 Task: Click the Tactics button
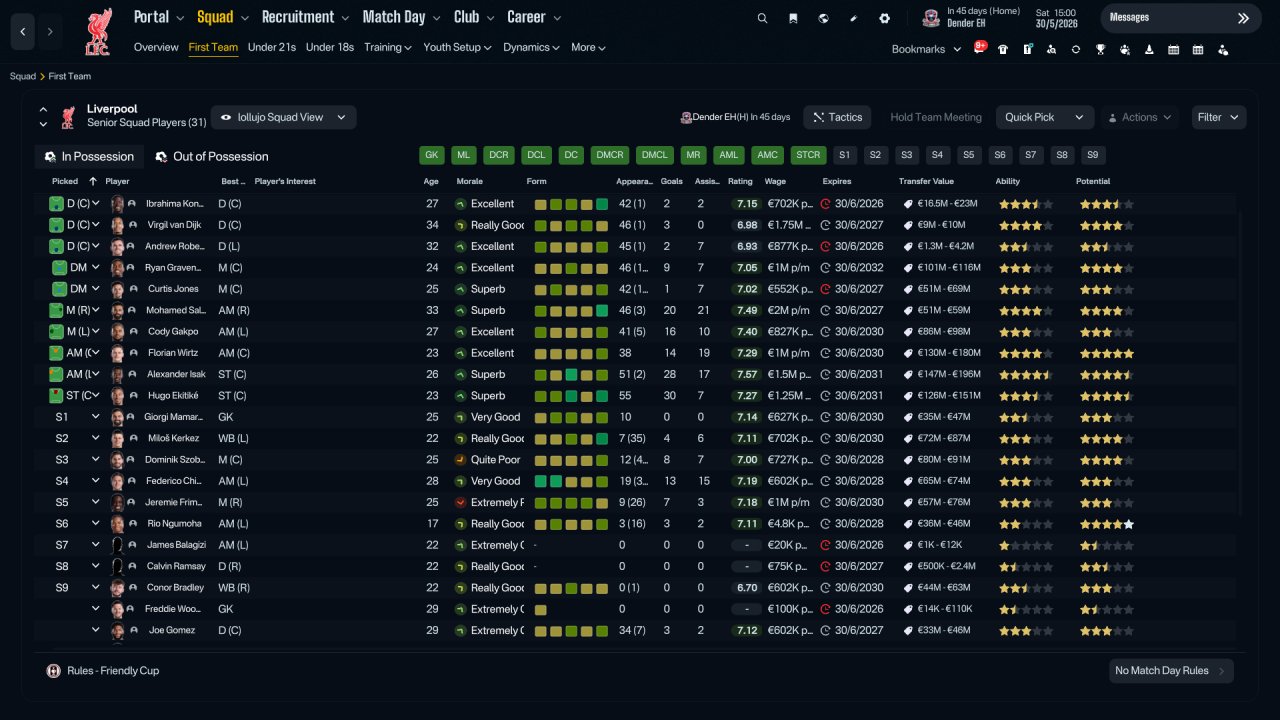pyautogui.click(x=838, y=117)
